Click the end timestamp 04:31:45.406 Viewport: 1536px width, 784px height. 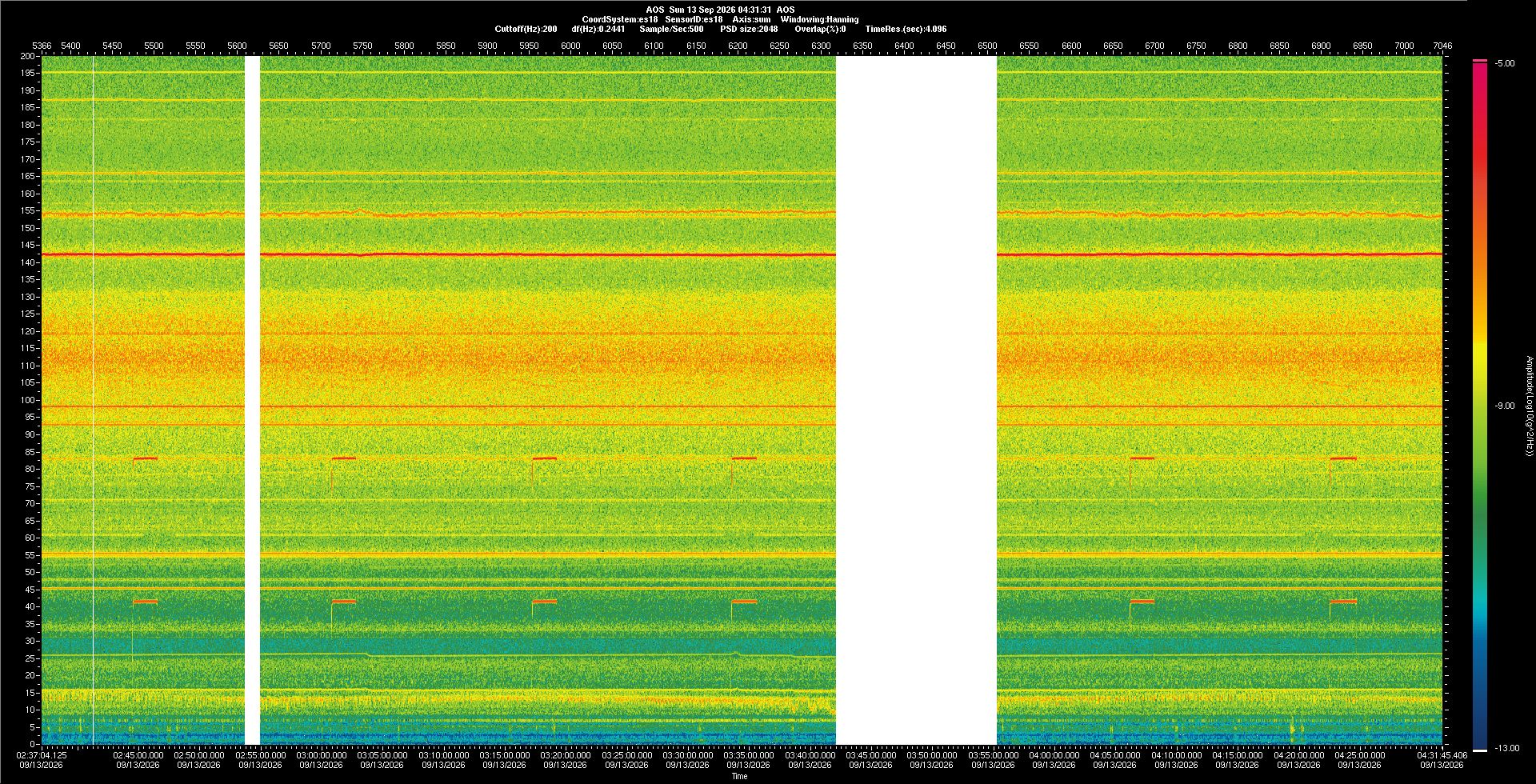1442,754
